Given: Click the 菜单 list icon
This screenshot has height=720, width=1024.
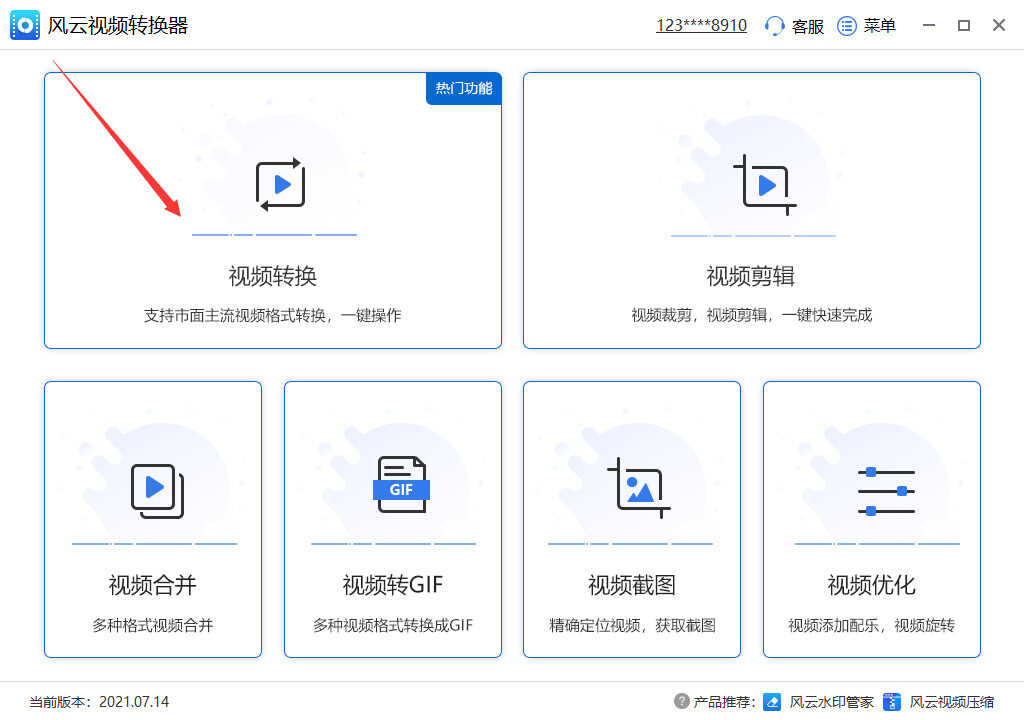Looking at the screenshot, I should click(846, 25).
